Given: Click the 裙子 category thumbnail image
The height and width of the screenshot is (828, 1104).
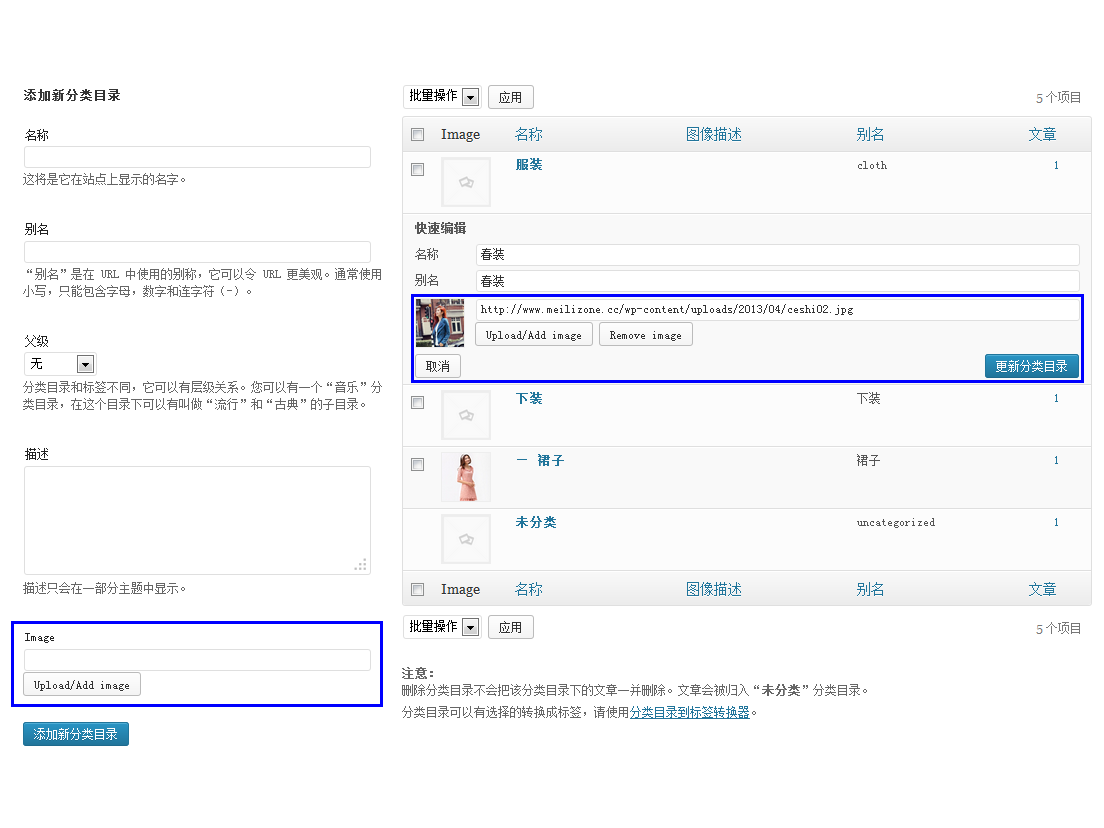Looking at the screenshot, I should (x=465, y=477).
